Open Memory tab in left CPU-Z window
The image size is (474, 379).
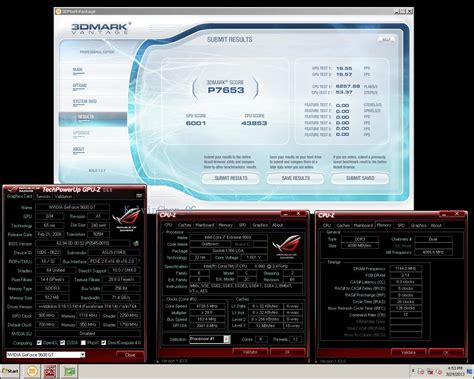pos(225,225)
